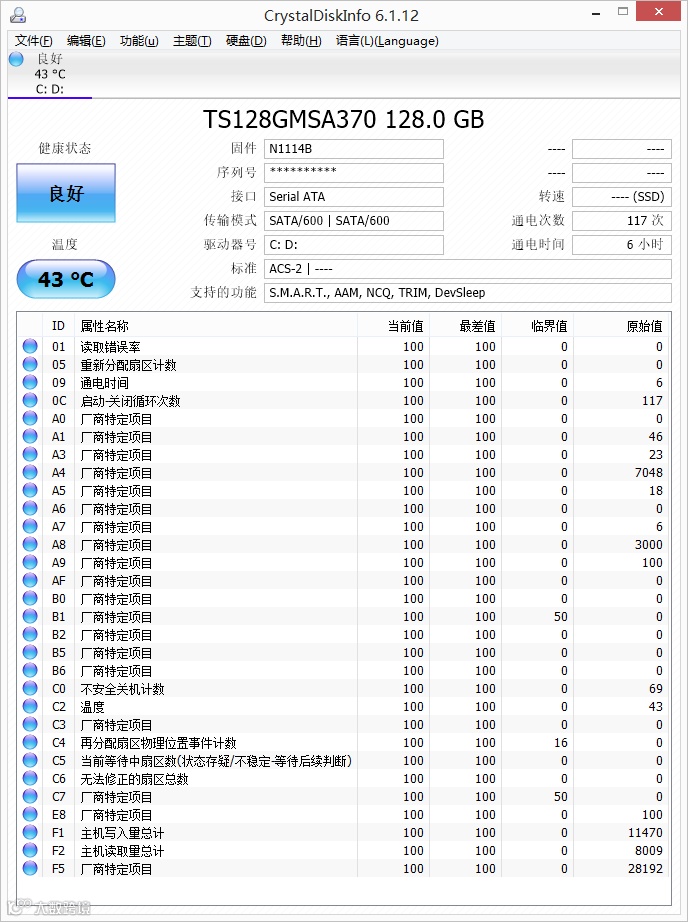Click the SATA/600 transfer mode field
This screenshot has height=922, width=688.
[353, 221]
